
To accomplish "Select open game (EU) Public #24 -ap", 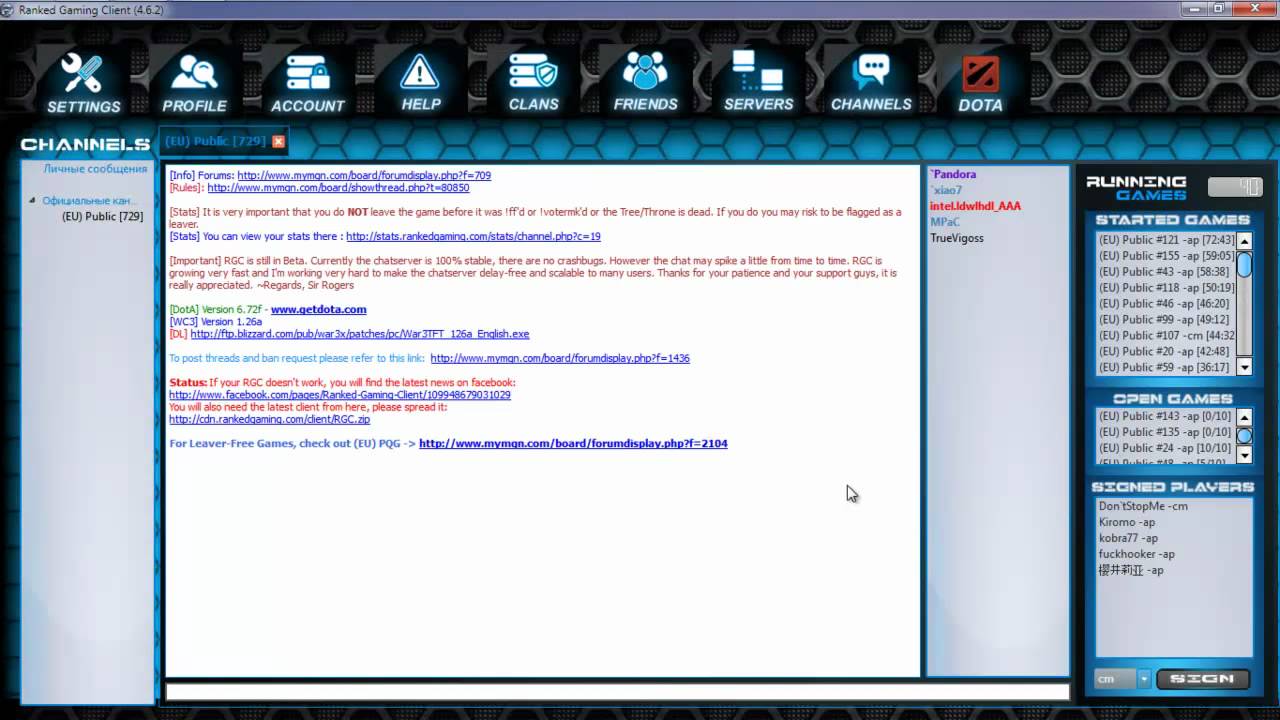I will (x=1166, y=448).
